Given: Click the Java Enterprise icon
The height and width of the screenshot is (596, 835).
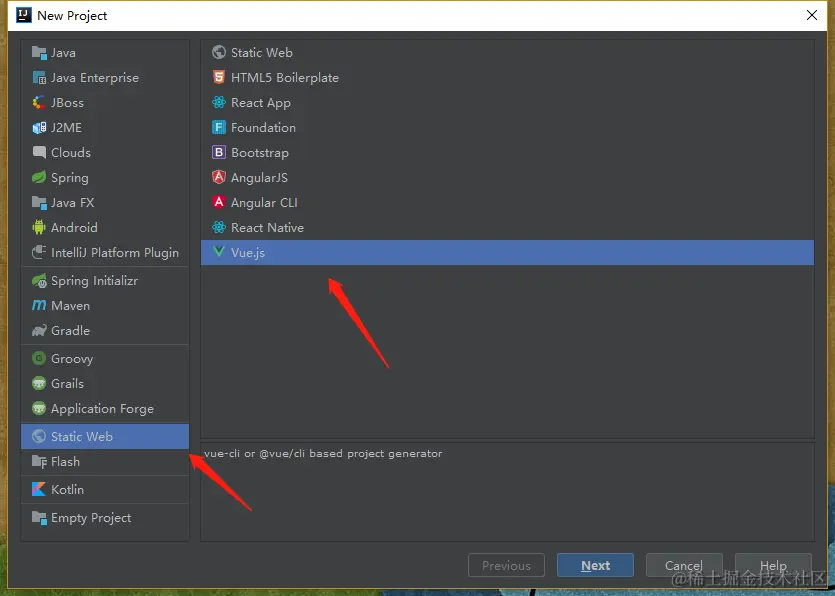Looking at the screenshot, I should pyautogui.click(x=39, y=78).
